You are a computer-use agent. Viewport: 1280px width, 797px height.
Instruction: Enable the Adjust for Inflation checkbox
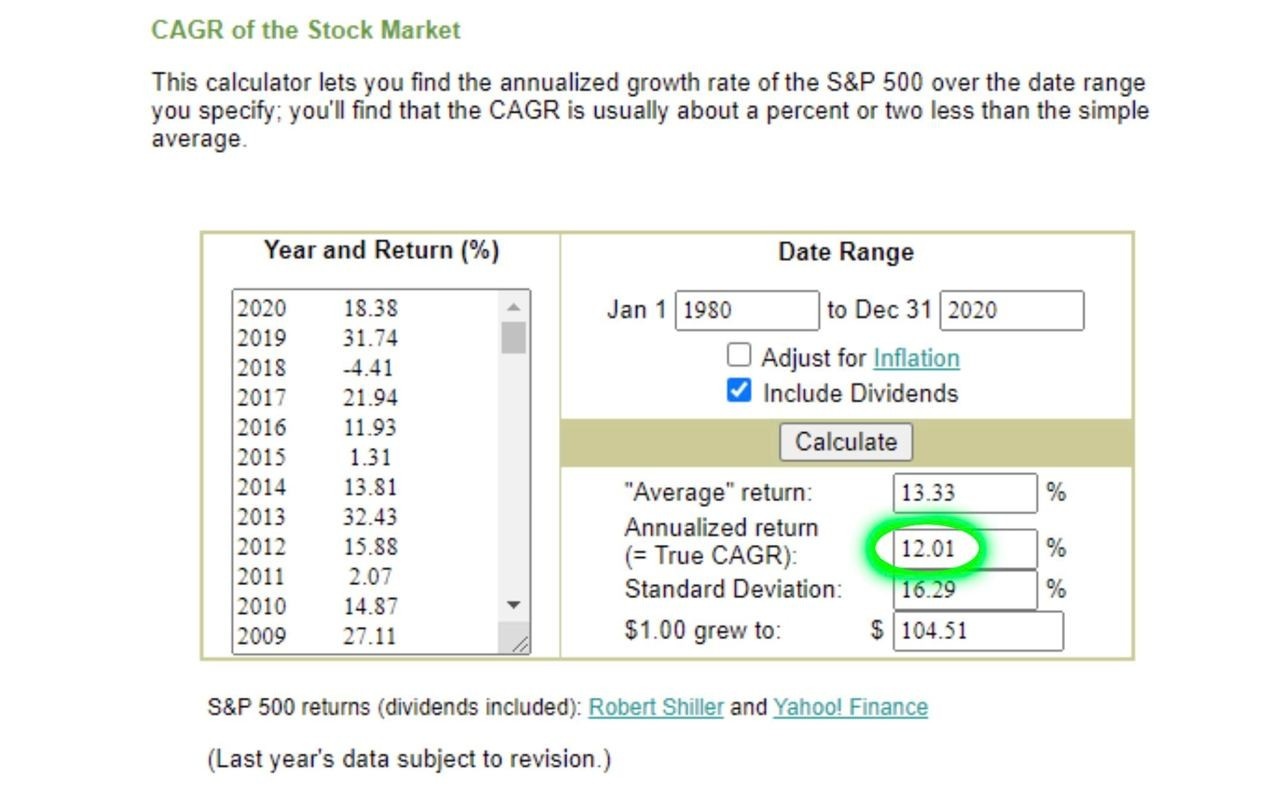click(739, 355)
